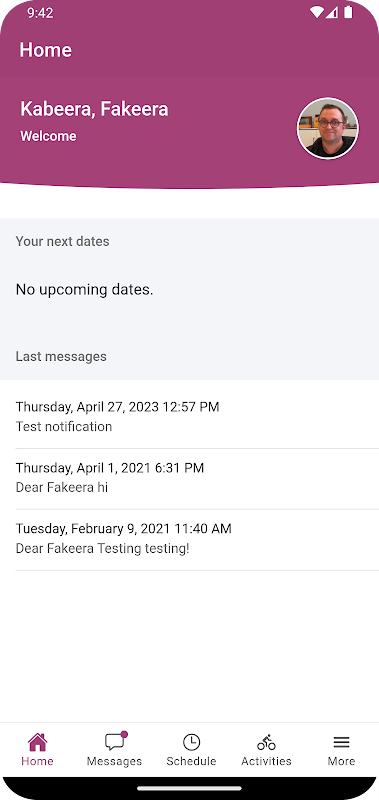379x800 pixels.
Task: Open Messages speech bubble icon
Action: (115, 741)
